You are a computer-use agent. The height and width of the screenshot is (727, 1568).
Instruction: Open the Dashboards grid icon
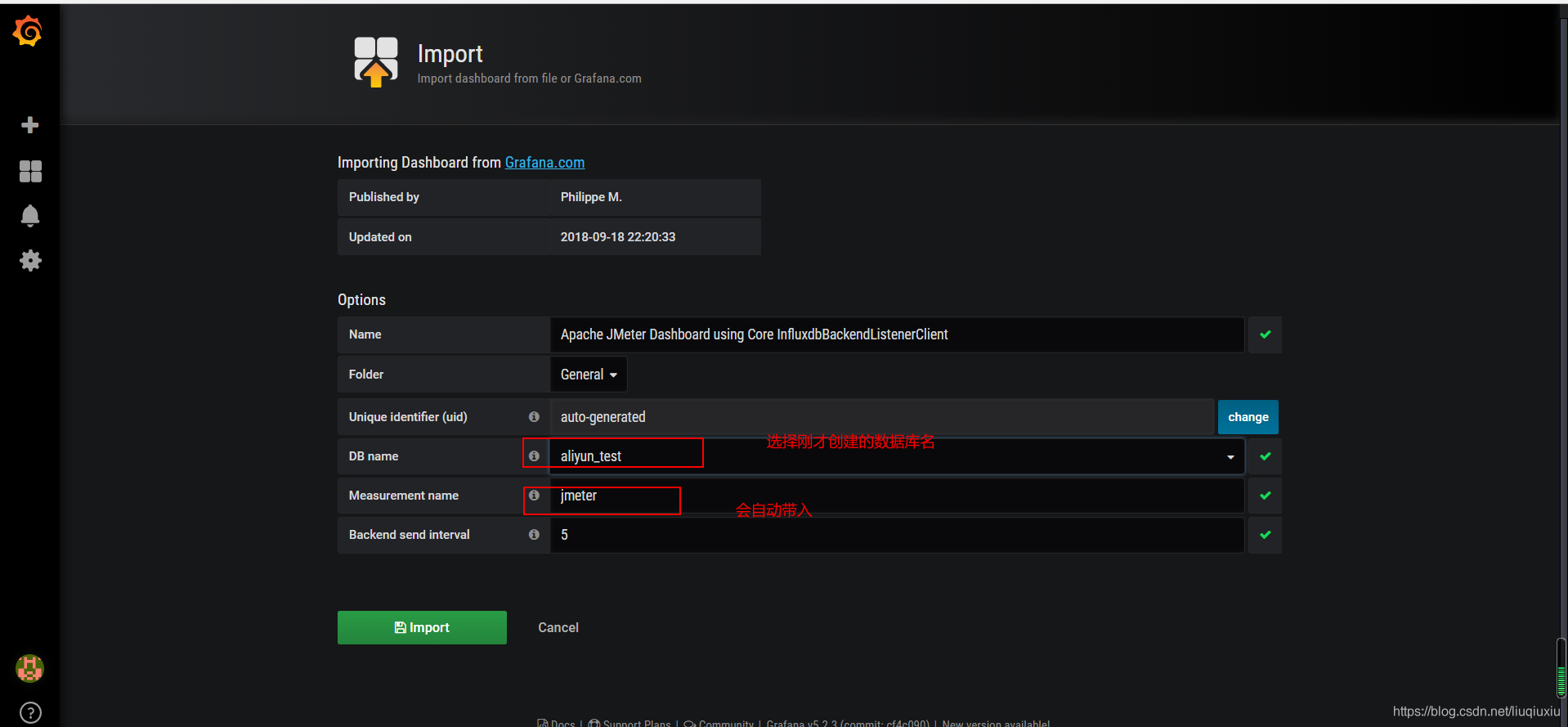[30, 171]
